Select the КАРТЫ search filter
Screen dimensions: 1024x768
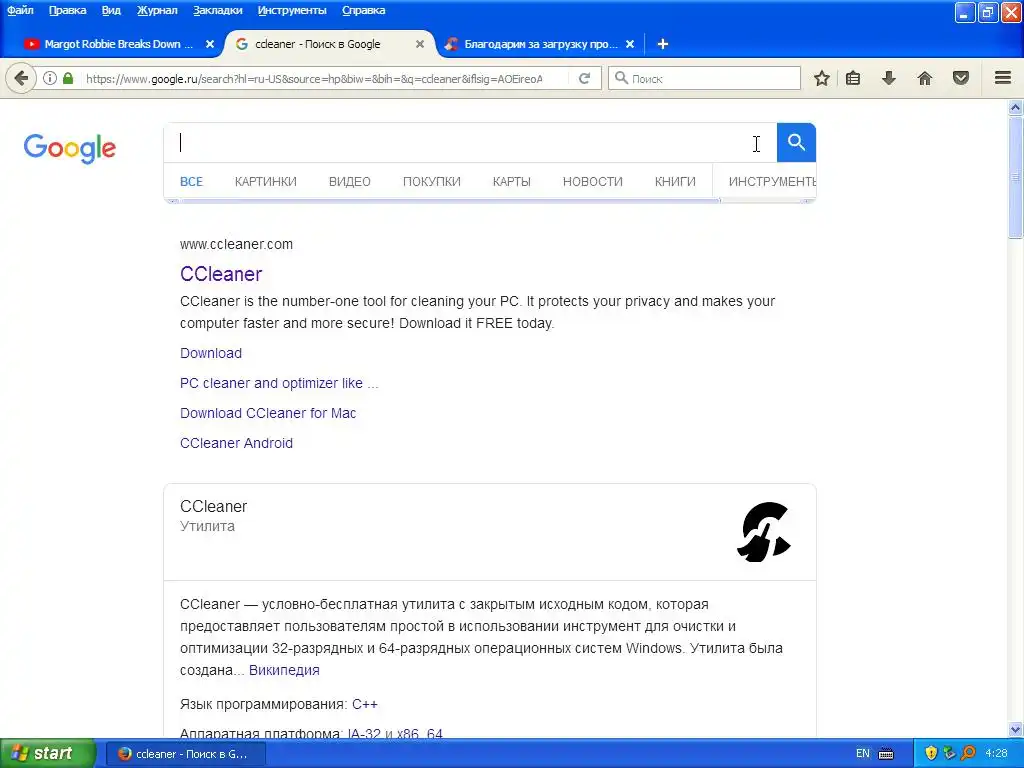[511, 182]
